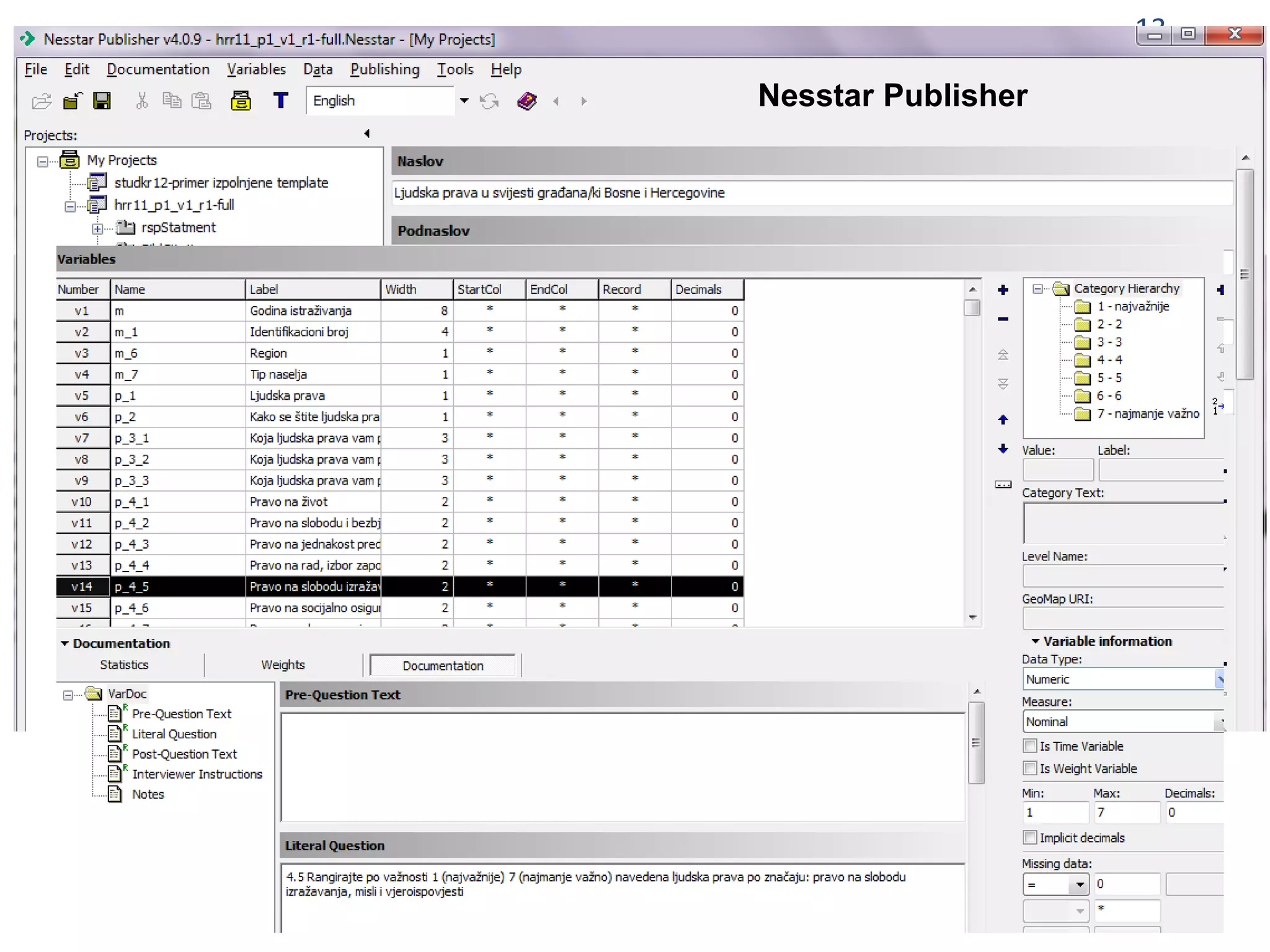Click the Cut scissors icon

click(x=142, y=100)
